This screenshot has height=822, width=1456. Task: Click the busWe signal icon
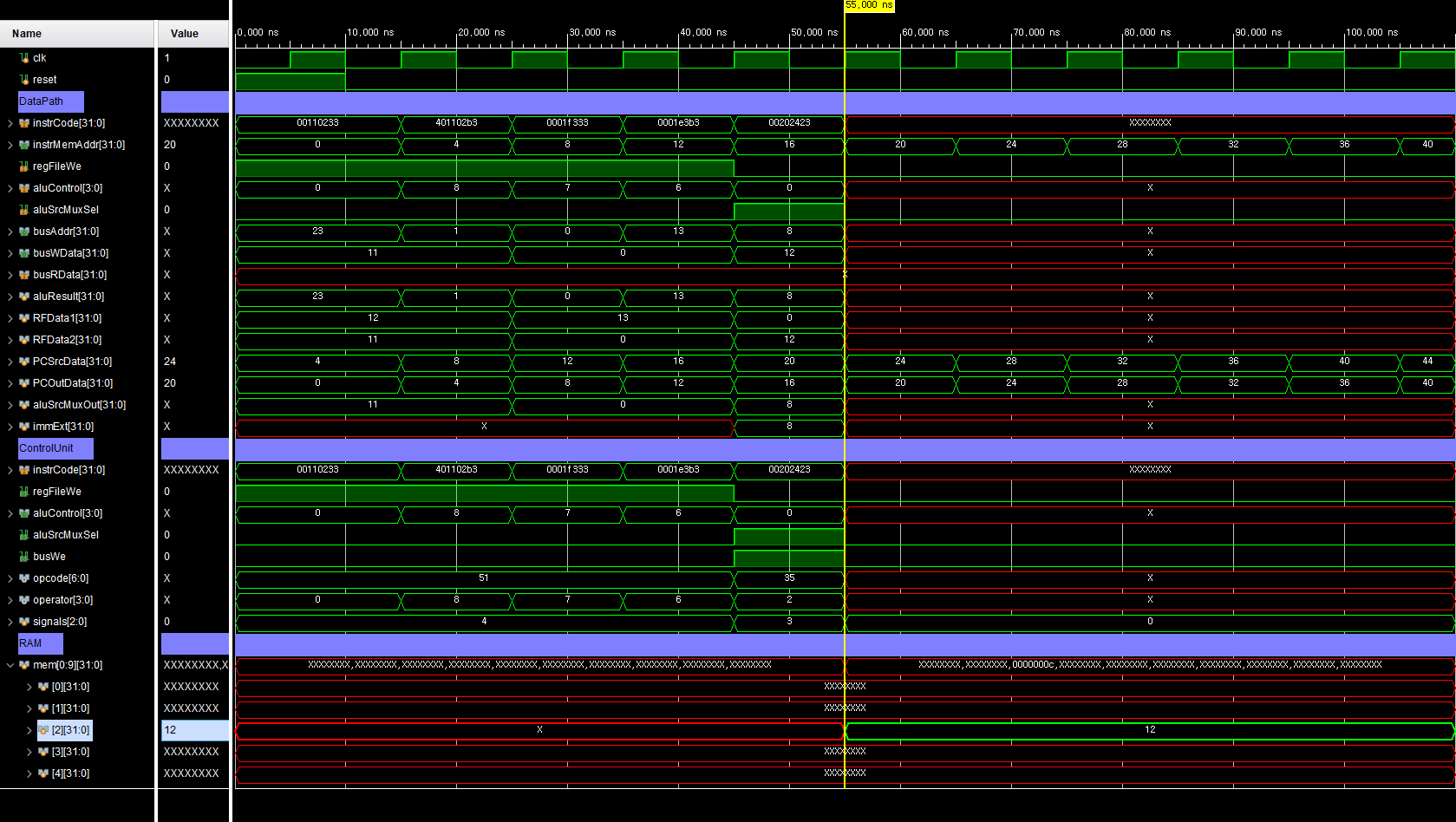pyautogui.click(x=24, y=557)
